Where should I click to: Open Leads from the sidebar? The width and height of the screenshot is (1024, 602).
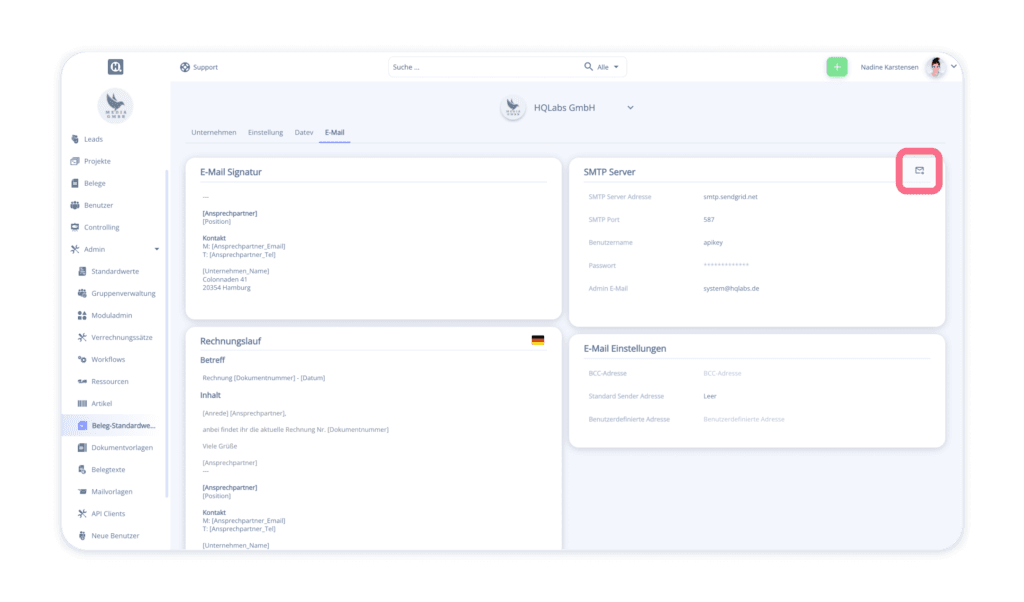93,139
